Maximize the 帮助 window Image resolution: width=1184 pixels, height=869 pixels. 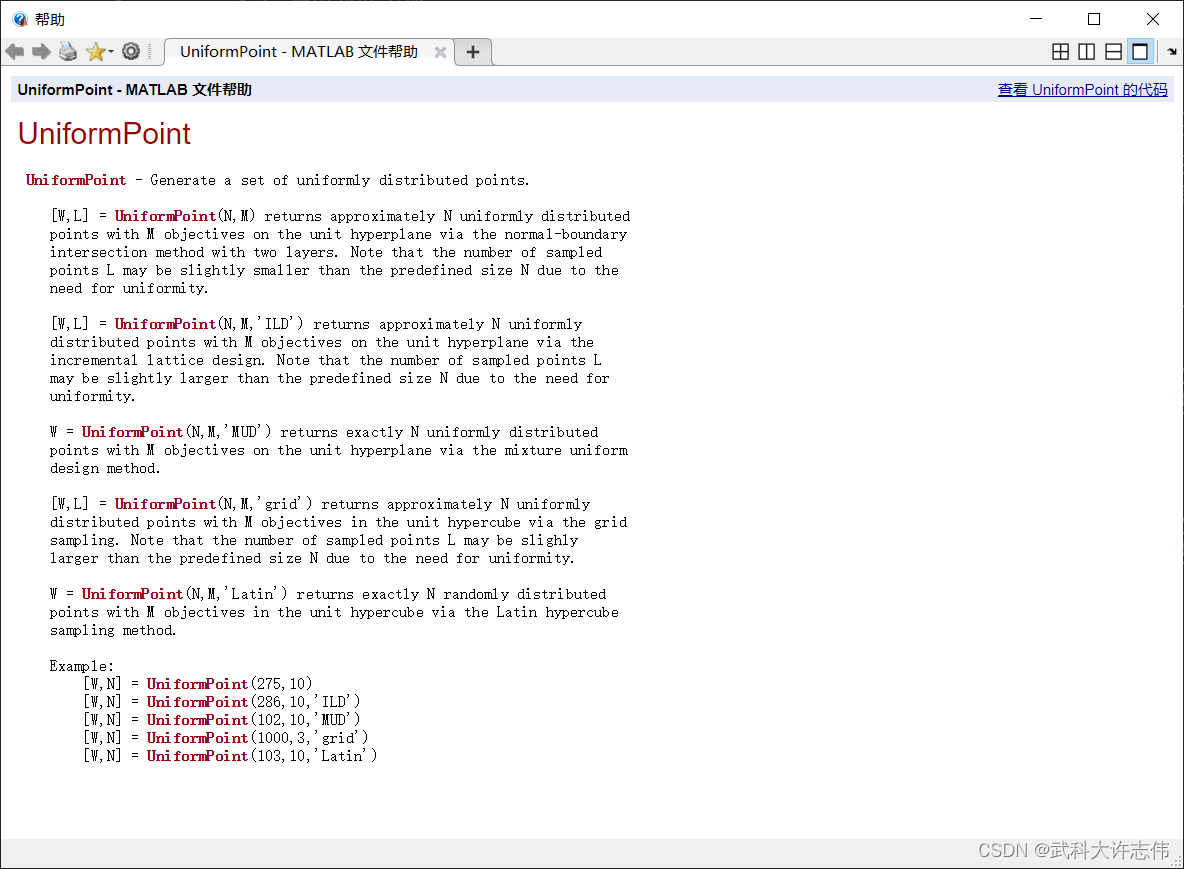(1093, 19)
